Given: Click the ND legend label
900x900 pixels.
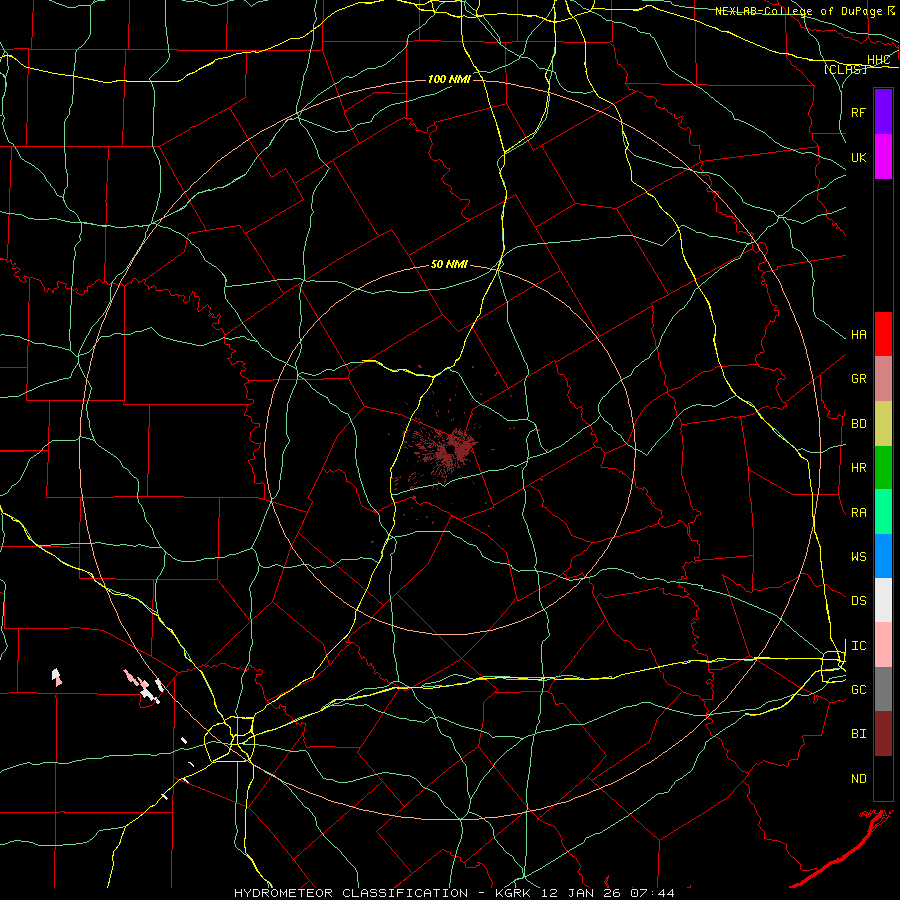Looking at the screenshot, I should point(858,779).
